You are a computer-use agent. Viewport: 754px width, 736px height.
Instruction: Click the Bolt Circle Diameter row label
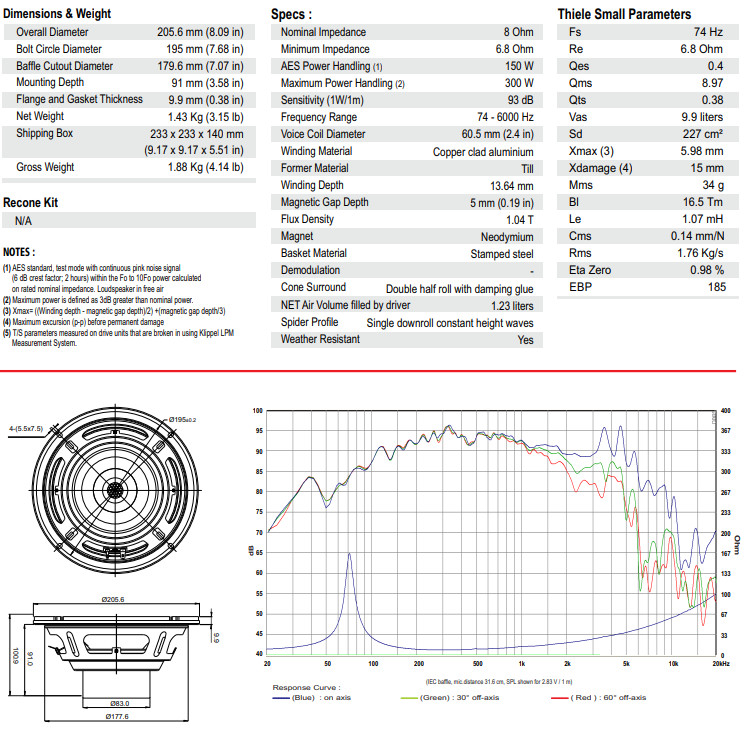click(x=59, y=49)
